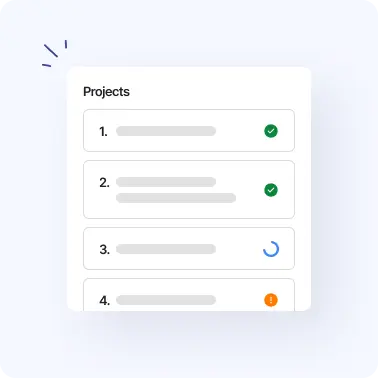Open project 3 list card
Image resolution: width=378 pixels, height=378 pixels.
point(189,248)
